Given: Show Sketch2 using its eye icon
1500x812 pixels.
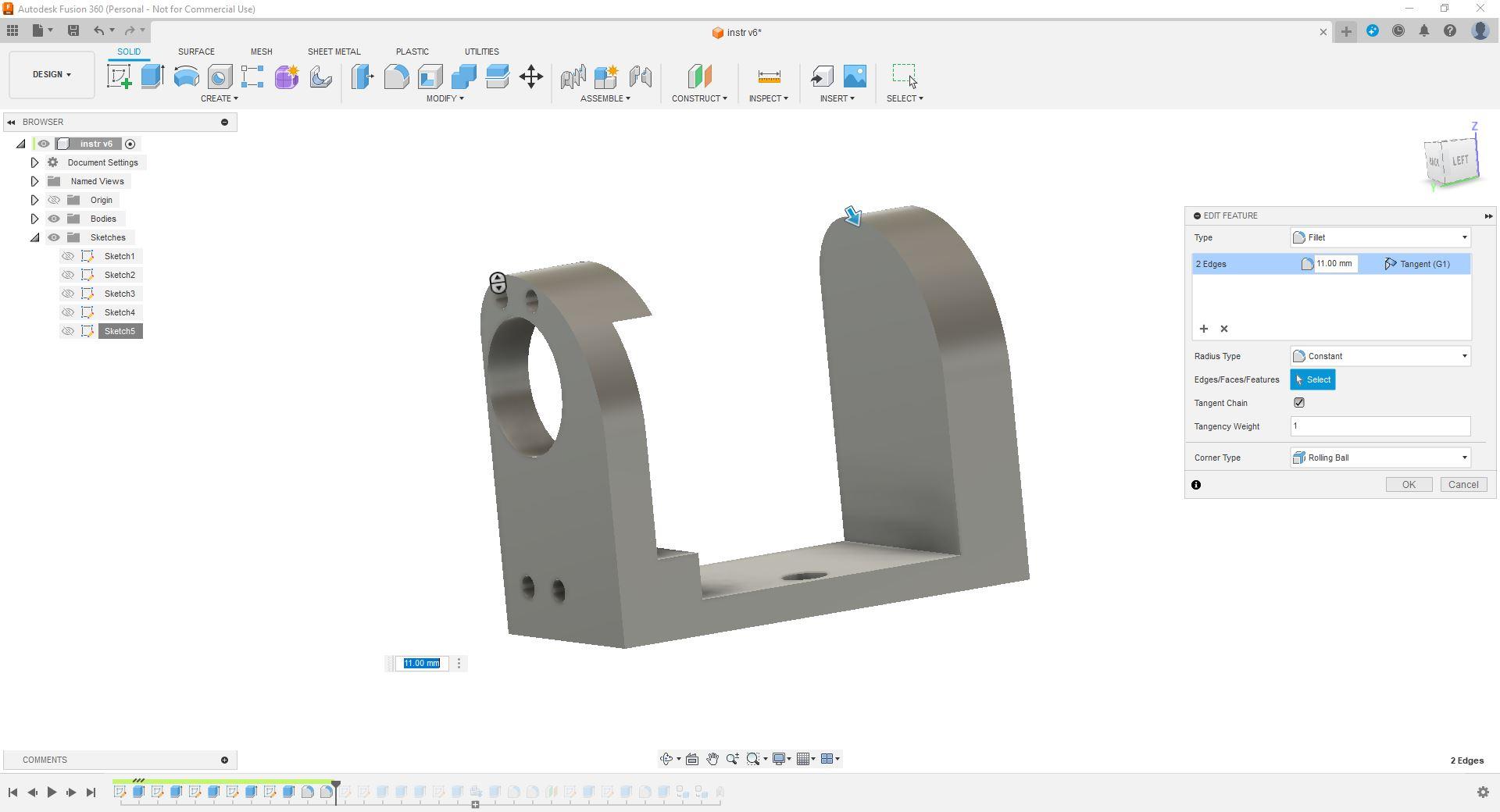Looking at the screenshot, I should (x=68, y=275).
